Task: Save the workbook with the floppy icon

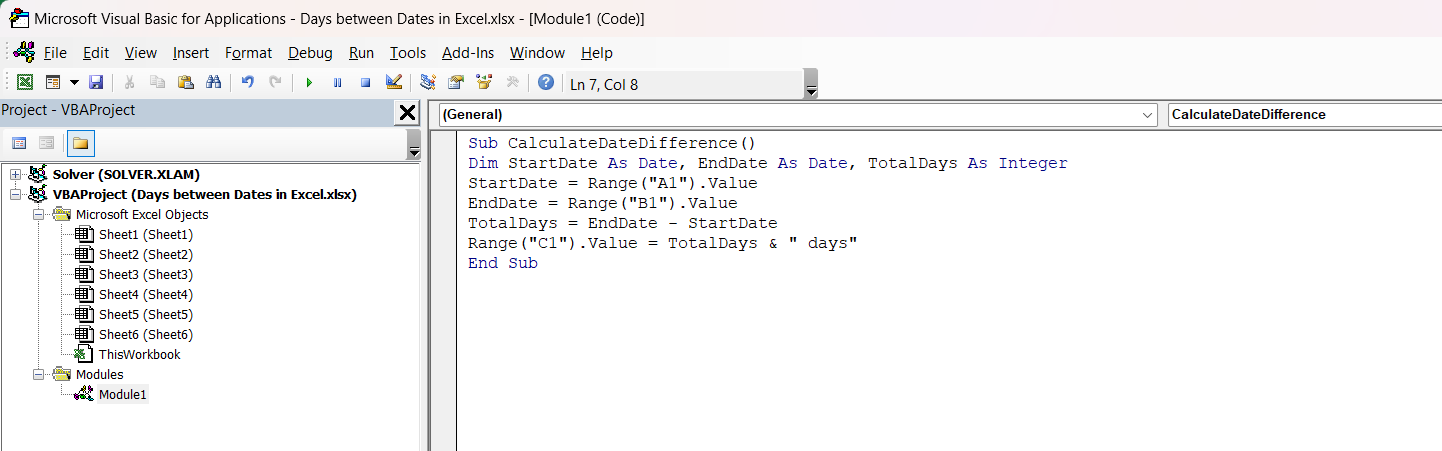Action: [x=96, y=83]
